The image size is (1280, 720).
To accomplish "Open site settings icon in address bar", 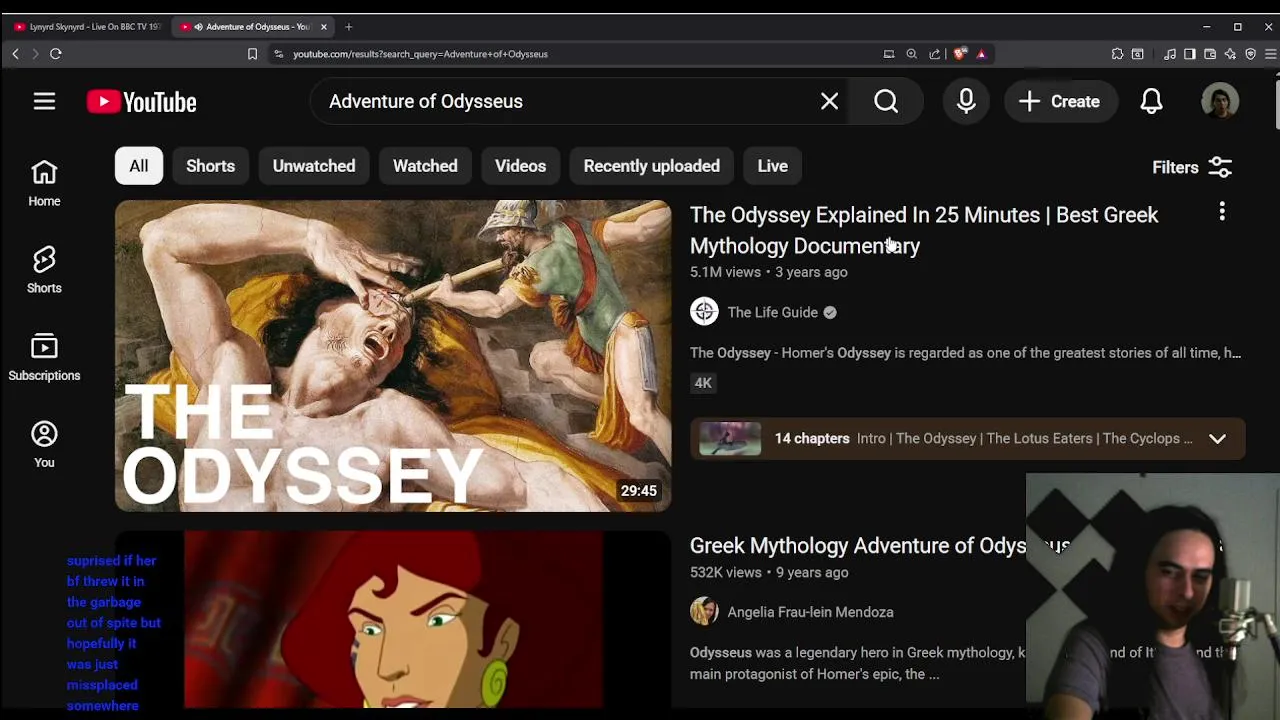I will (279, 54).
